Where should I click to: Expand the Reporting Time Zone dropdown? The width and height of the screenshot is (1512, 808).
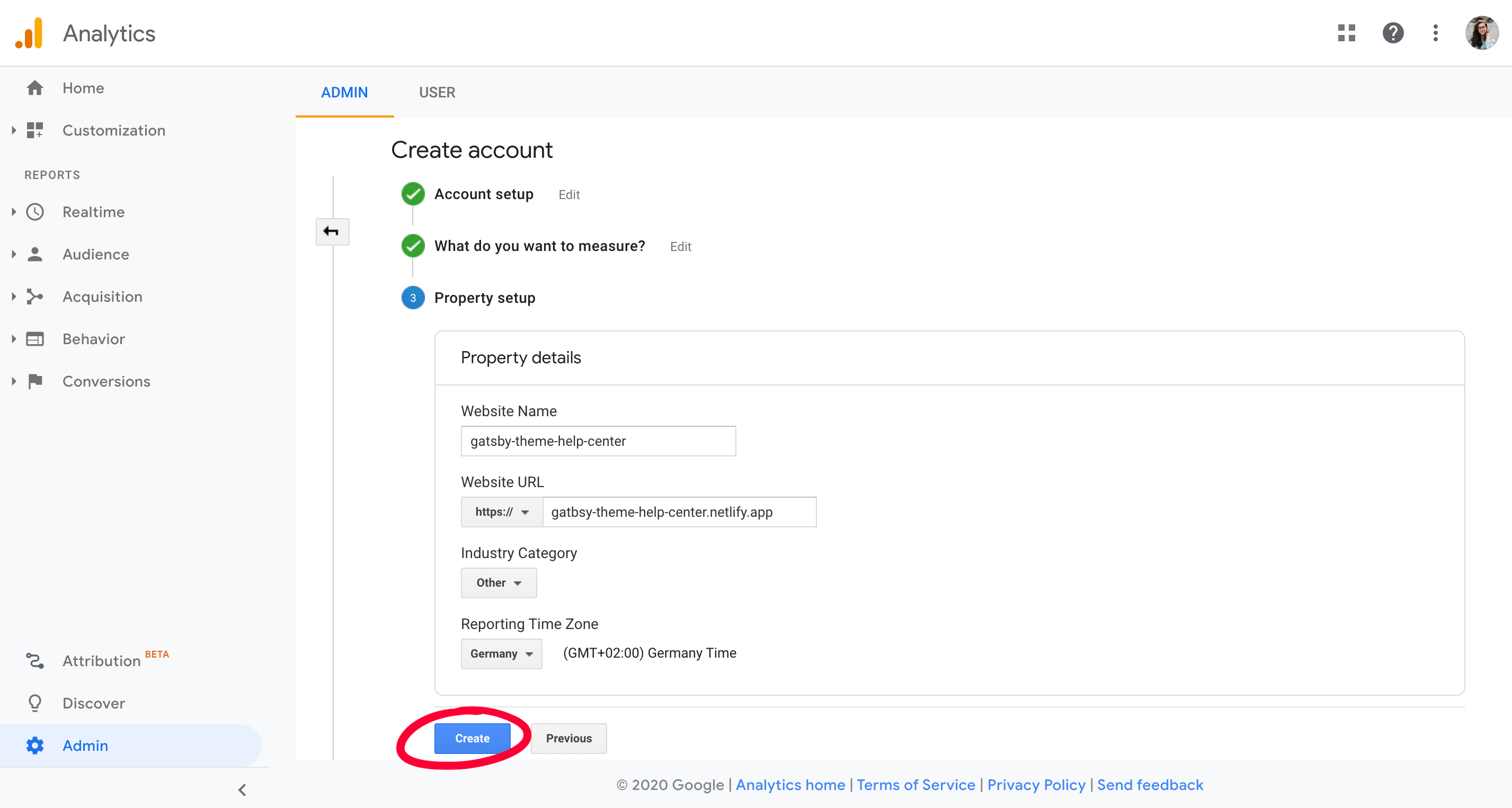click(501, 653)
